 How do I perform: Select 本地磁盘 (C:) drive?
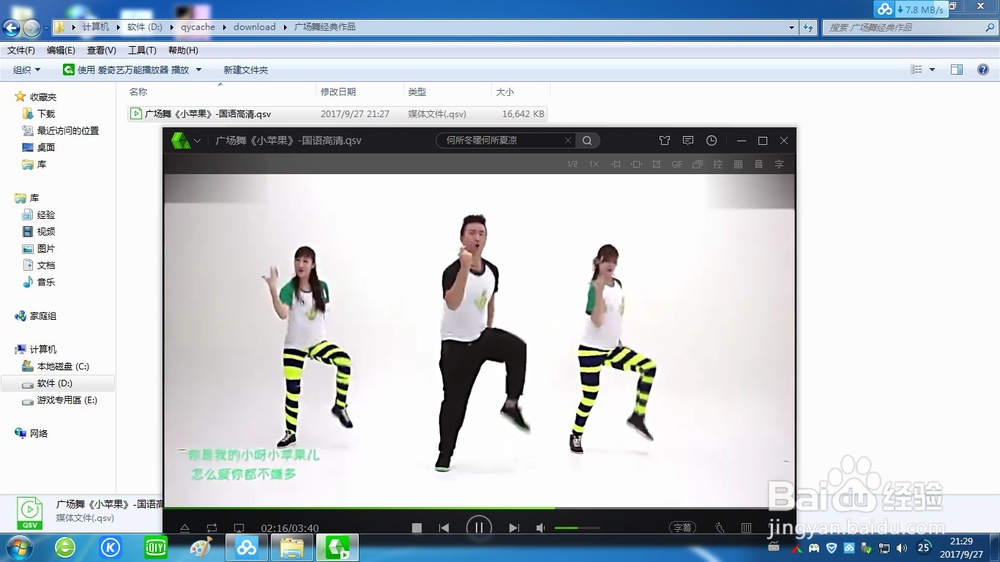pos(55,366)
